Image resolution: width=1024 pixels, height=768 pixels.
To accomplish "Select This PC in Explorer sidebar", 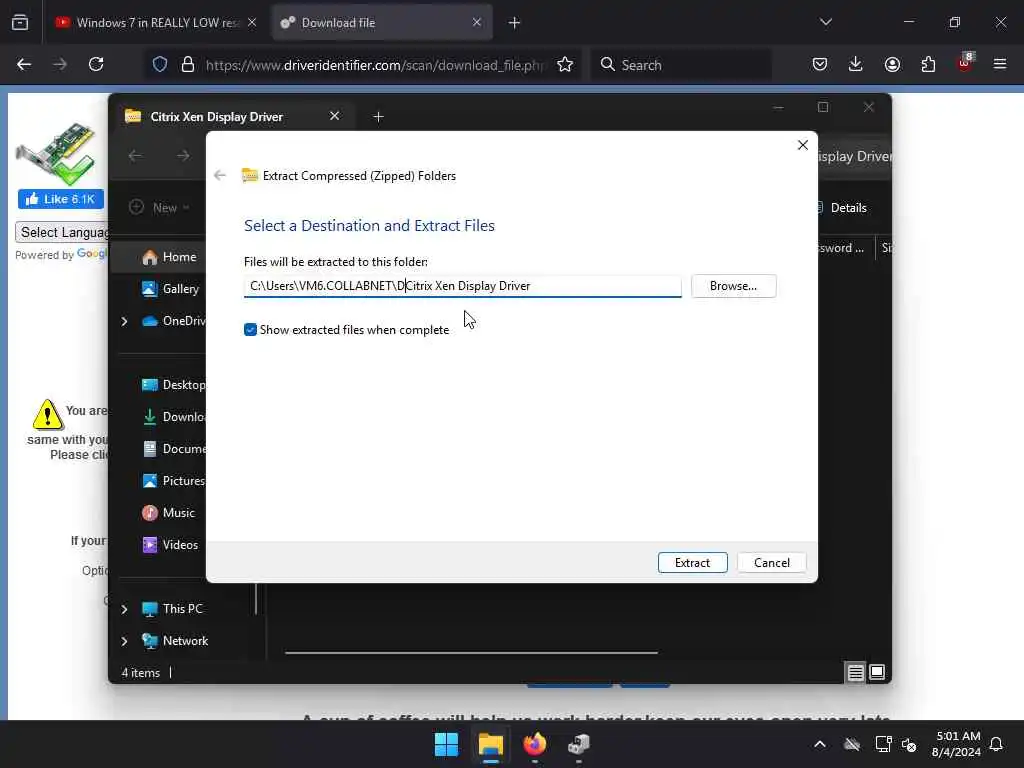I will [172, 609].
